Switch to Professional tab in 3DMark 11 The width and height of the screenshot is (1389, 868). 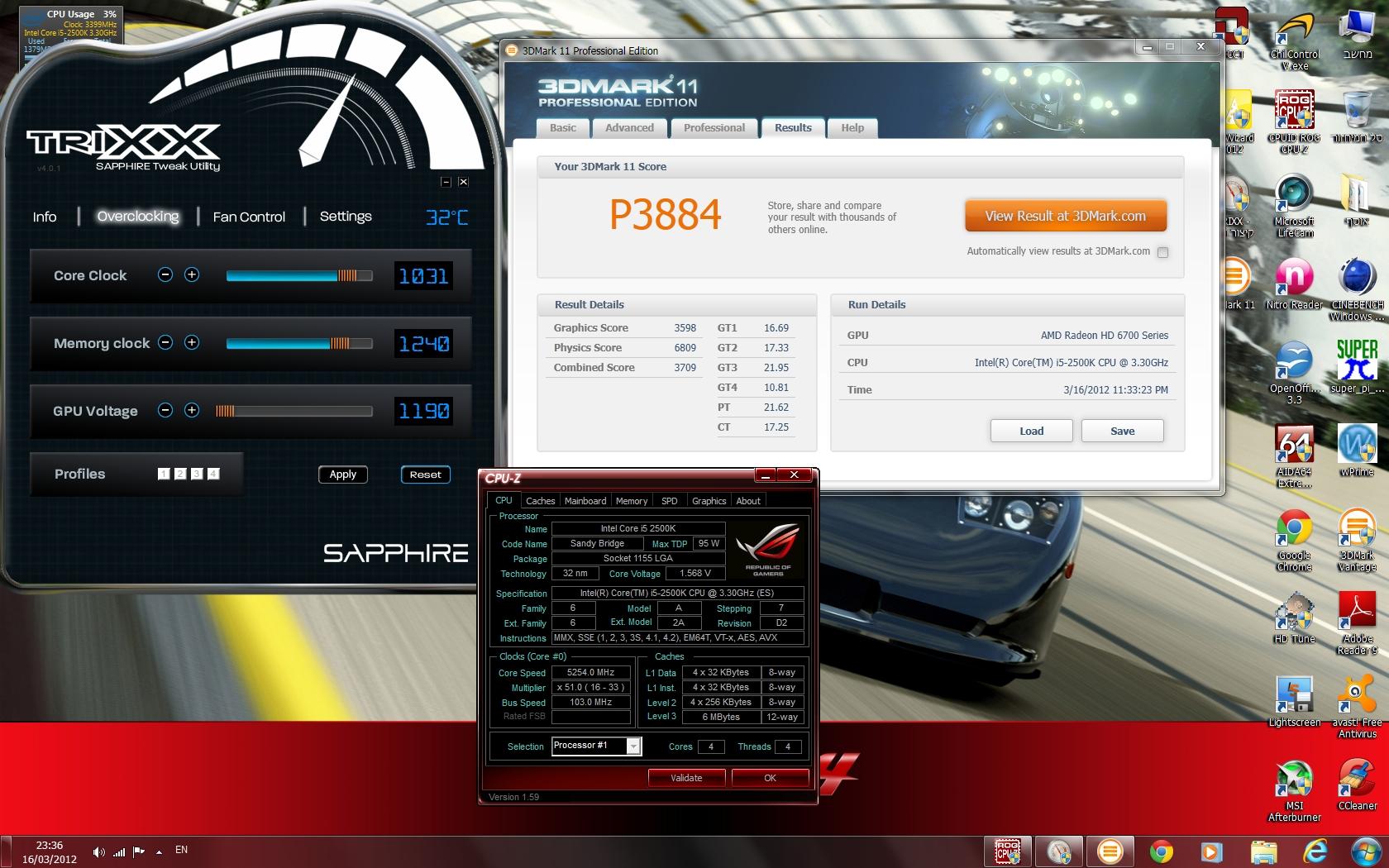tap(714, 128)
